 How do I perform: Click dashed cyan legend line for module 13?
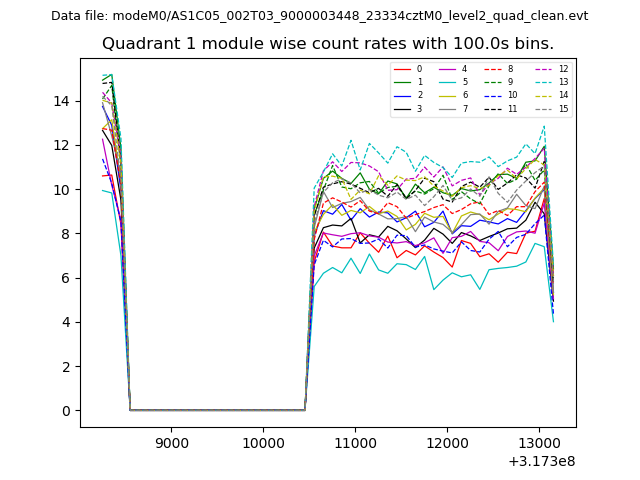pyautogui.click(x=545, y=82)
